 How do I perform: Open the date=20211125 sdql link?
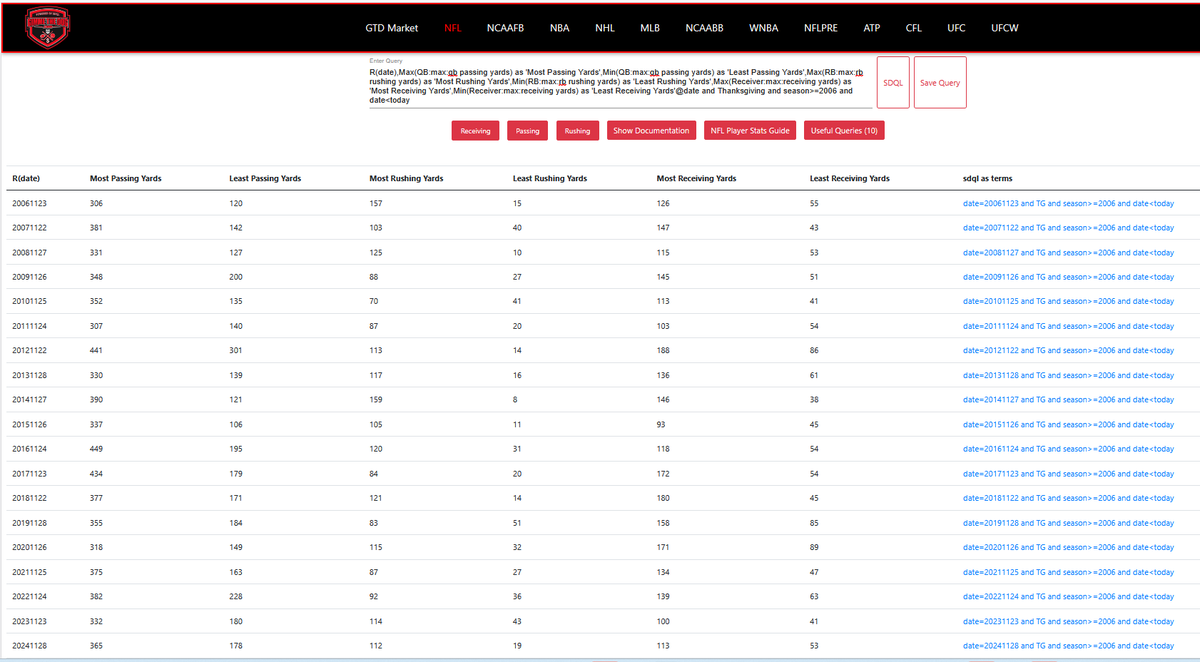[x=1068, y=572]
